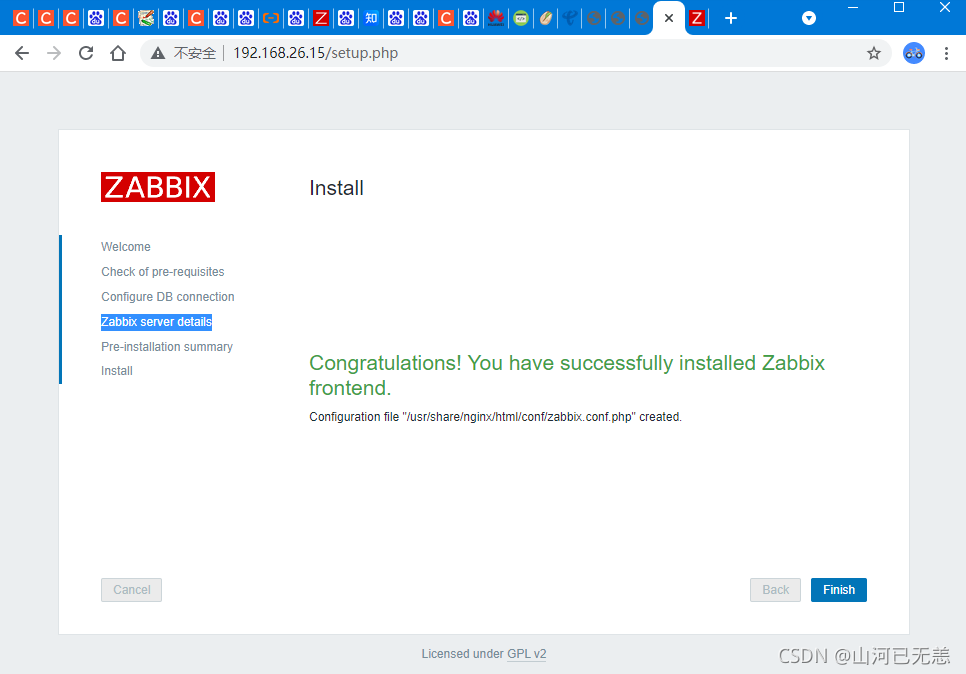The width and height of the screenshot is (966, 674).
Task: Click the Check of pre-requisites step
Action: [163, 272]
